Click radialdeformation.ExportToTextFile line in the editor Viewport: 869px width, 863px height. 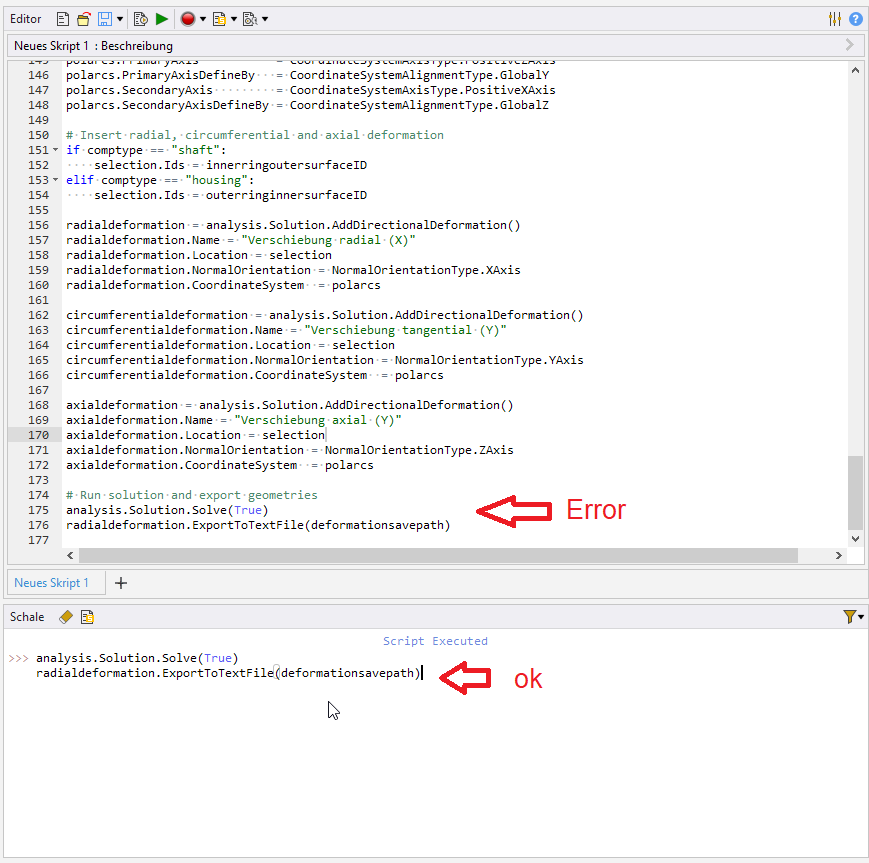(x=258, y=525)
